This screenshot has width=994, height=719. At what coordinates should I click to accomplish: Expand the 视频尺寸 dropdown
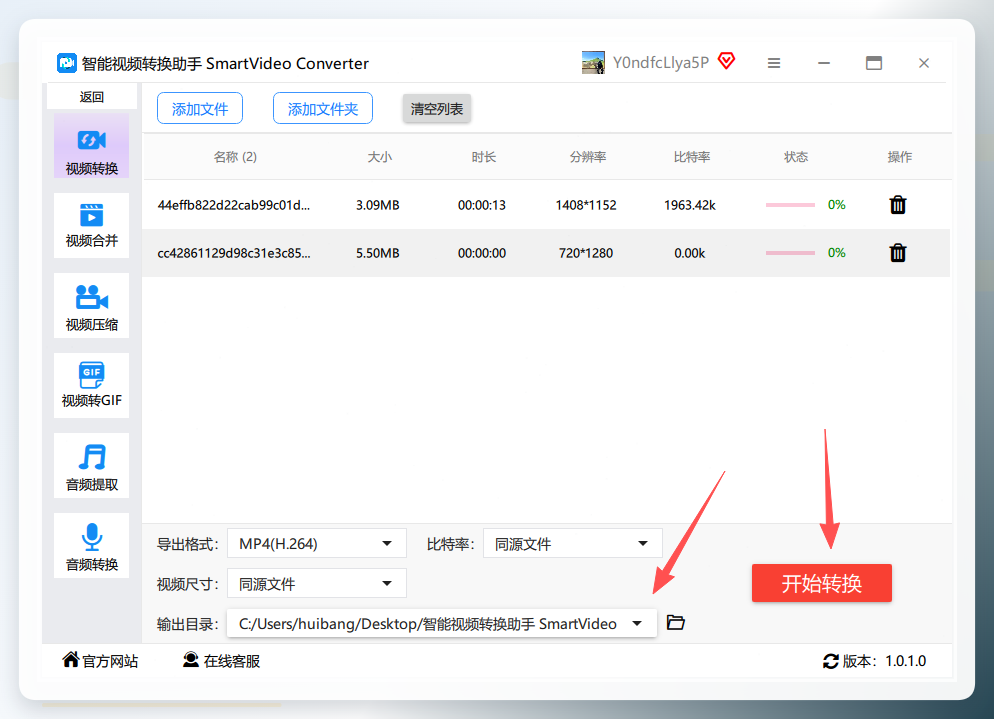click(x=317, y=583)
